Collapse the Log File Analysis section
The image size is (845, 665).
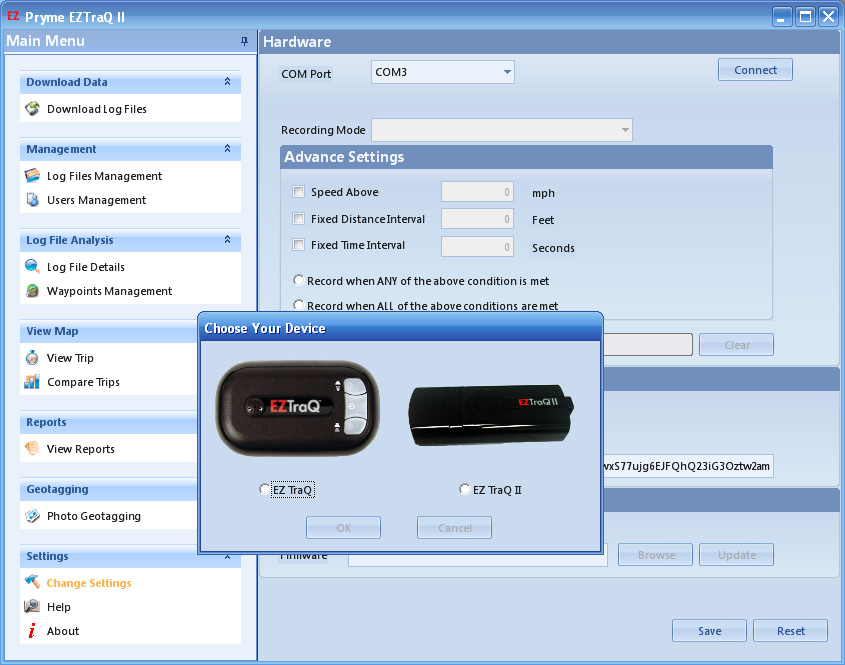[227, 239]
